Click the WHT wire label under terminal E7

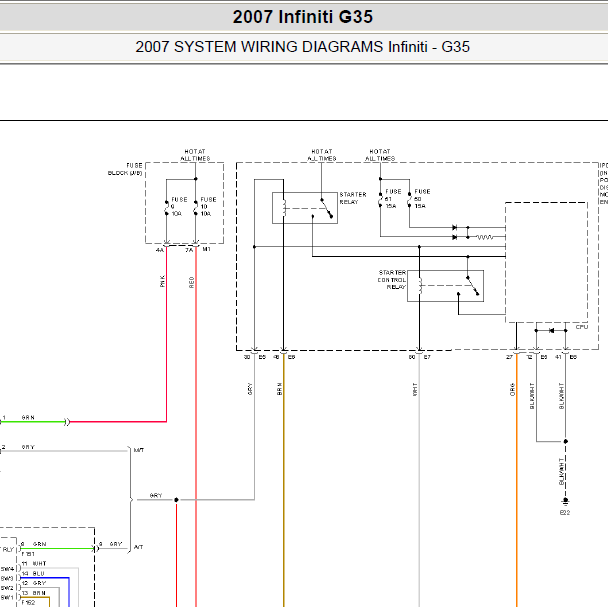[415, 389]
